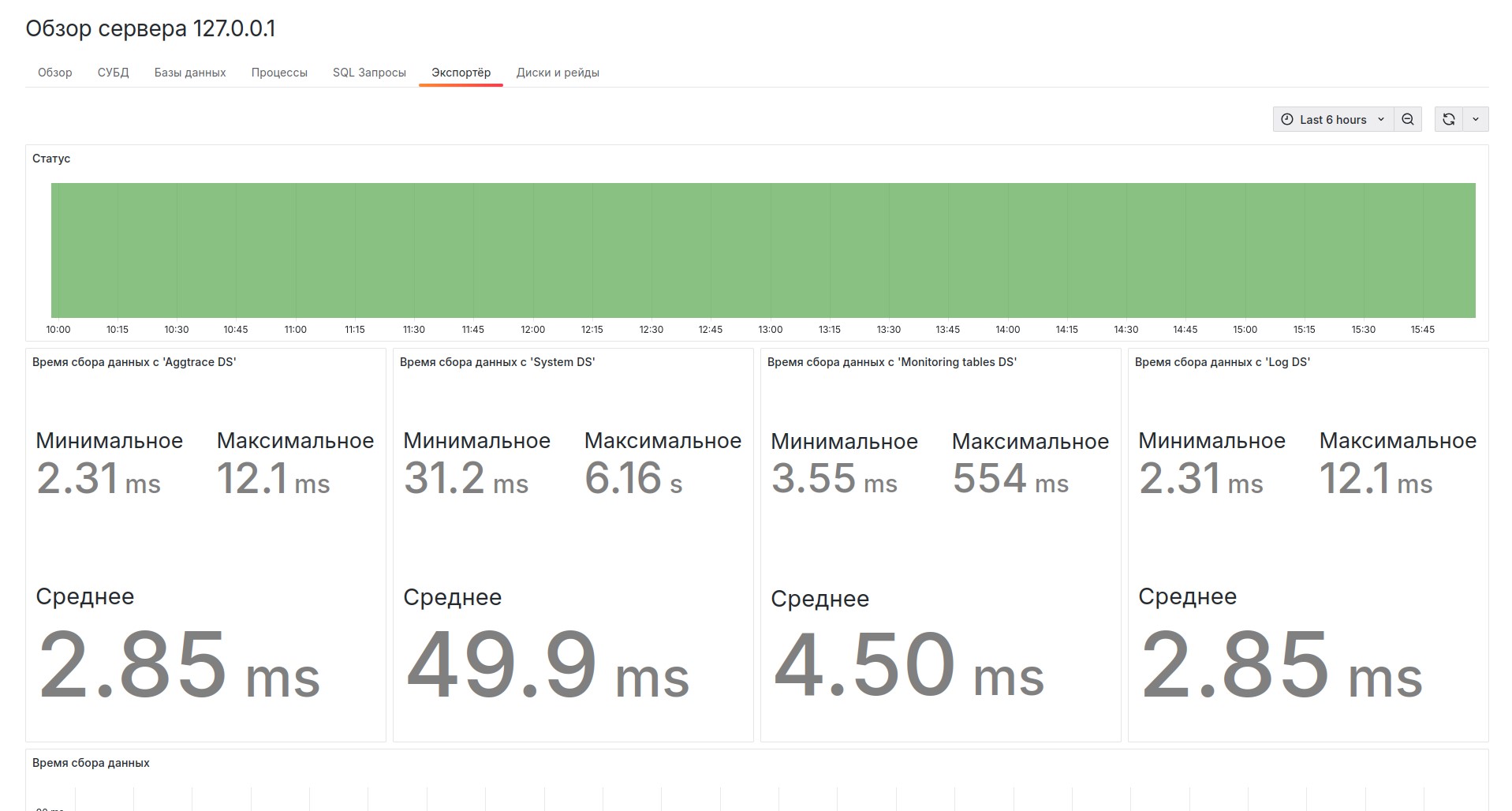Open the СУБД tab
The height and width of the screenshot is (811, 1512).
(113, 73)
